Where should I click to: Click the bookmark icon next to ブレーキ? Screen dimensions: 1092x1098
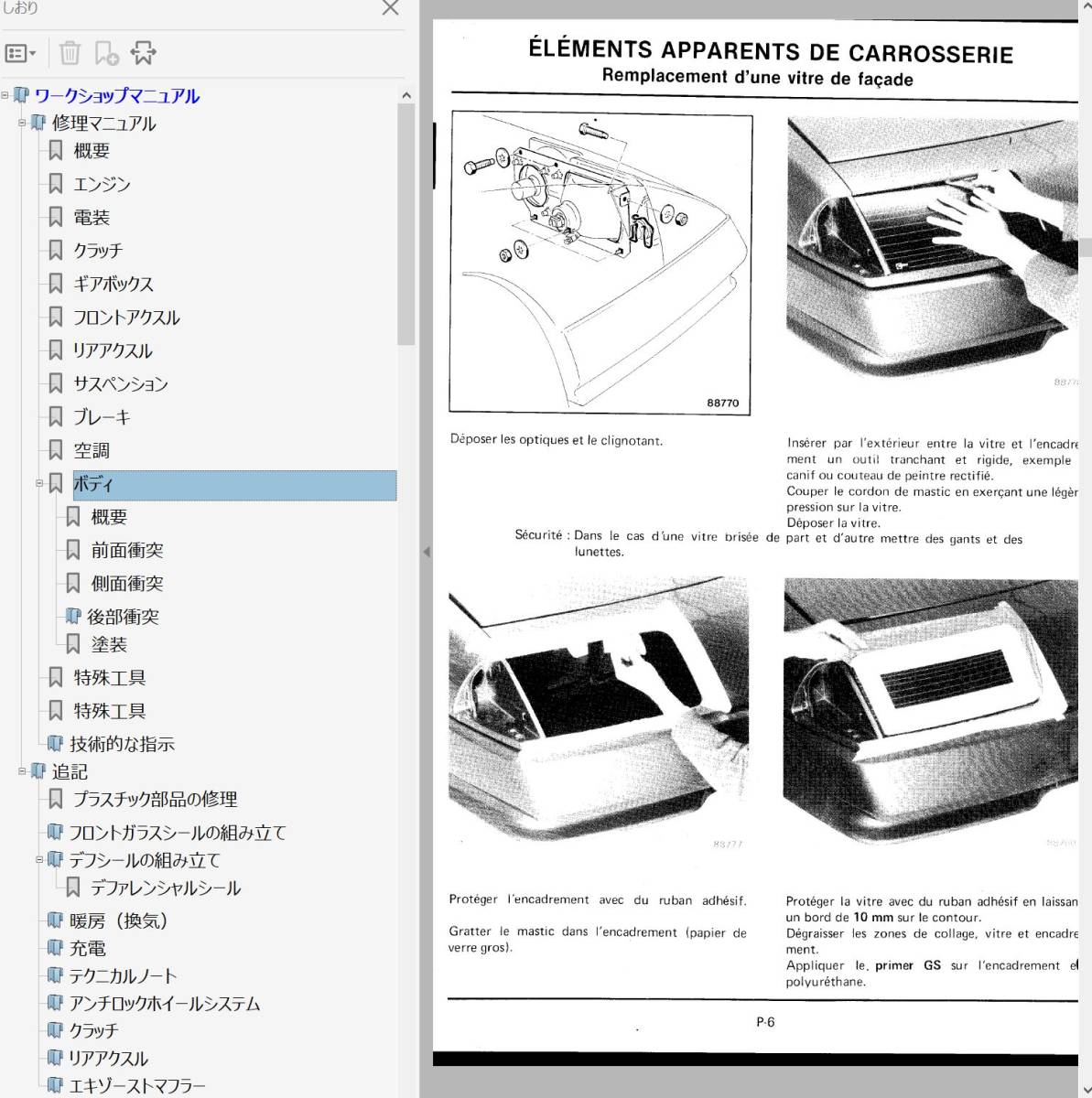click(56, 417)
